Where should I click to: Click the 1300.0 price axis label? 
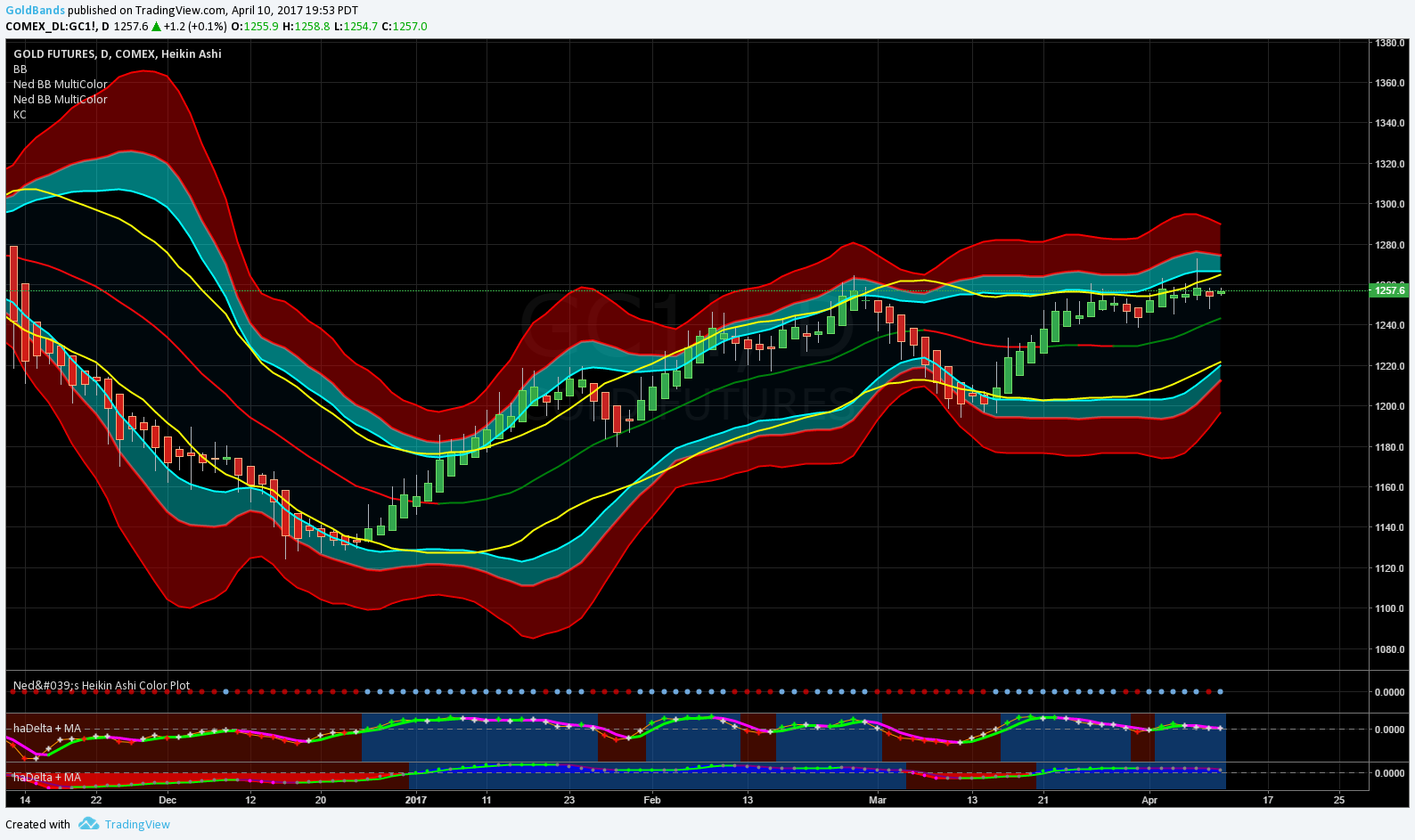1390,204
